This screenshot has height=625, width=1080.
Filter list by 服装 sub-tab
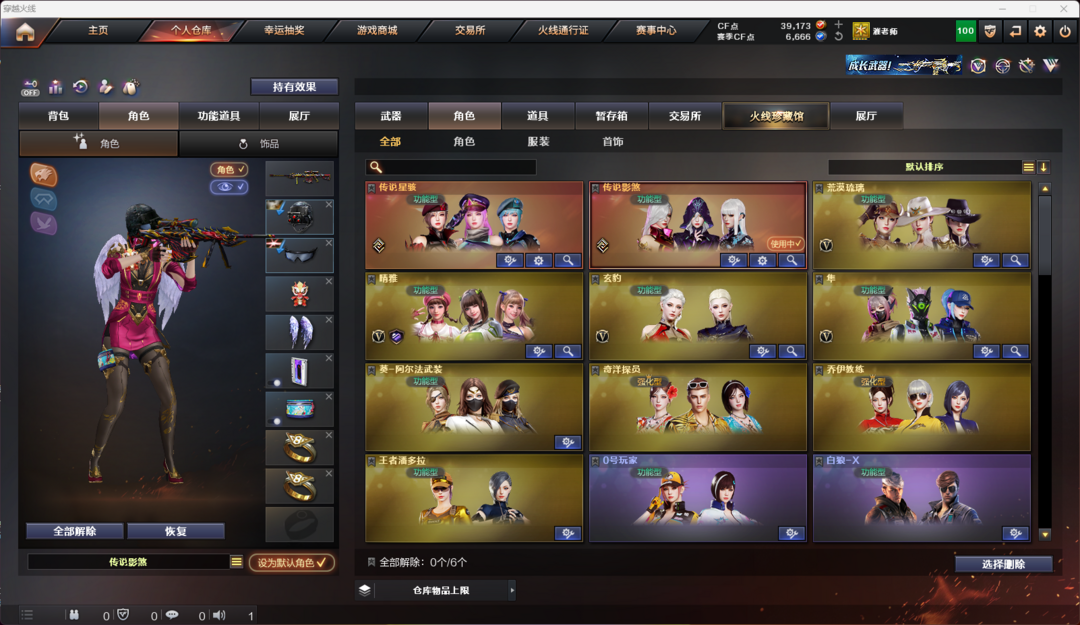click(538, 141)
